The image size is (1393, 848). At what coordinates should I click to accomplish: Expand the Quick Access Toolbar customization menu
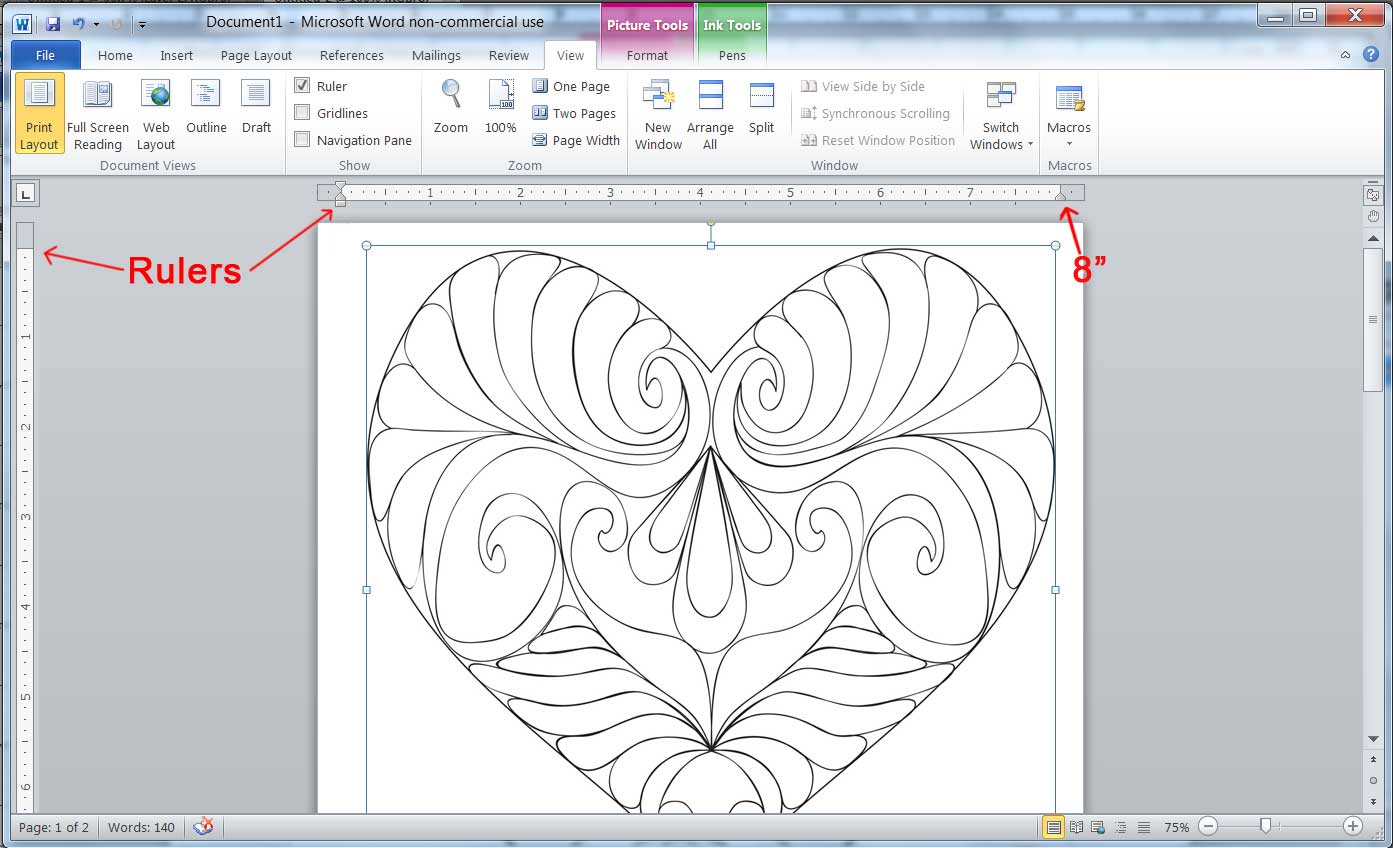[142, 23]
